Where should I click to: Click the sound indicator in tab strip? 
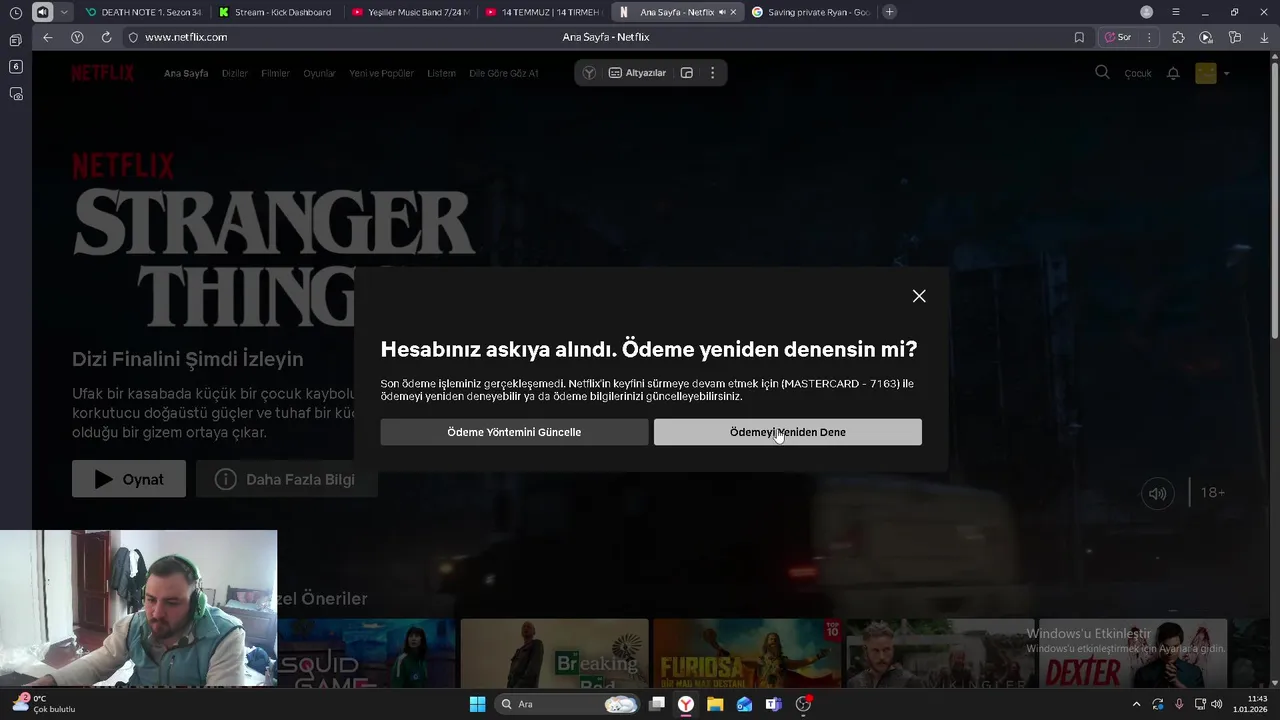point(42,12)
